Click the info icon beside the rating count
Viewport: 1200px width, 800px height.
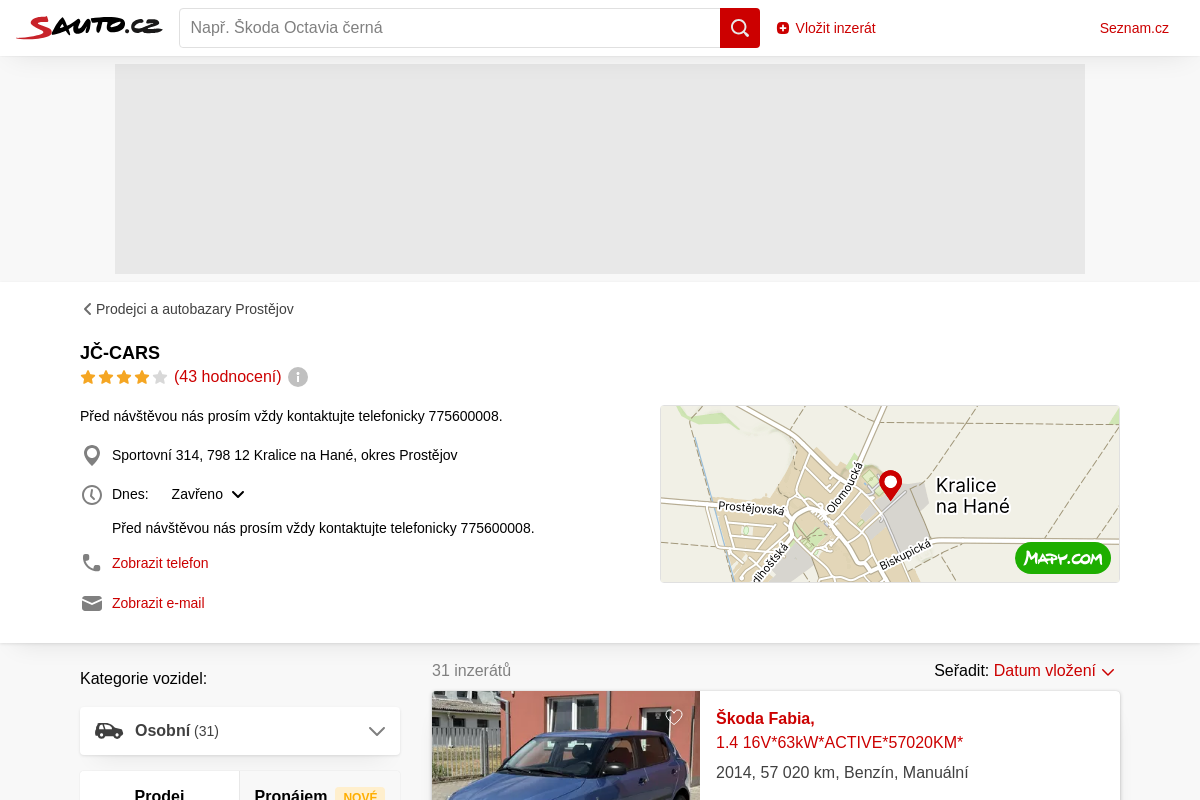(x=298, y=377)
